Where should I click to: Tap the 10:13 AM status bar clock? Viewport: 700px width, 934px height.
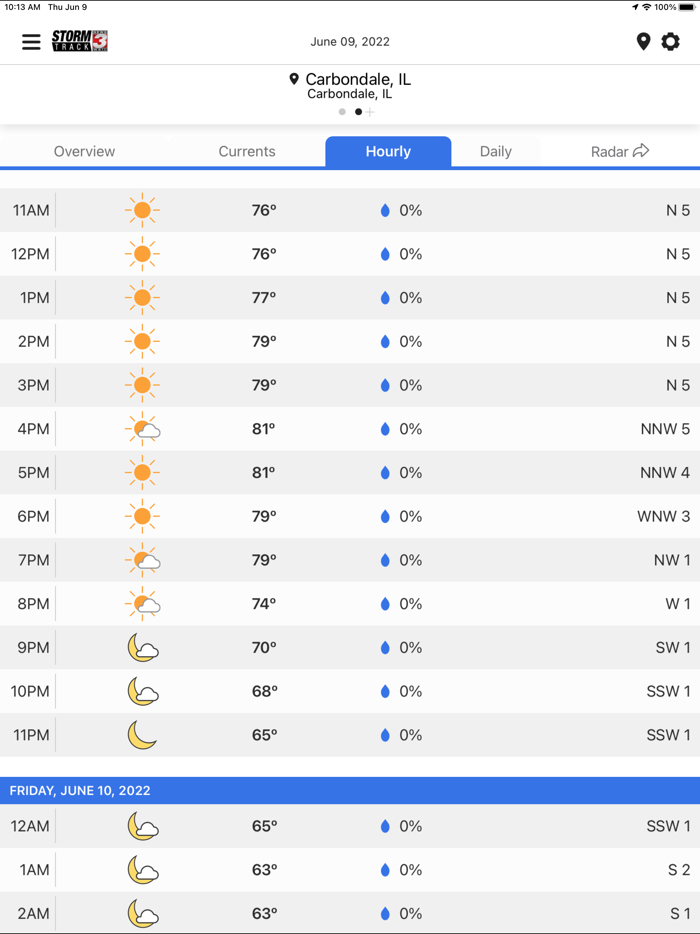(23, 7)
